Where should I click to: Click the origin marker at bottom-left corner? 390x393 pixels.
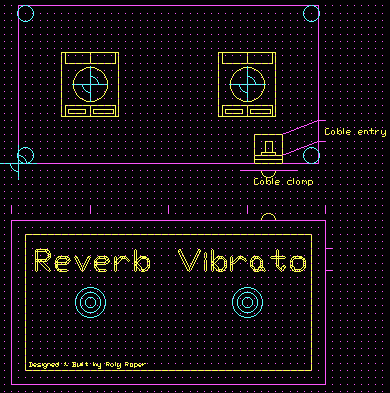pyautogui.click(x=18, y=163)
